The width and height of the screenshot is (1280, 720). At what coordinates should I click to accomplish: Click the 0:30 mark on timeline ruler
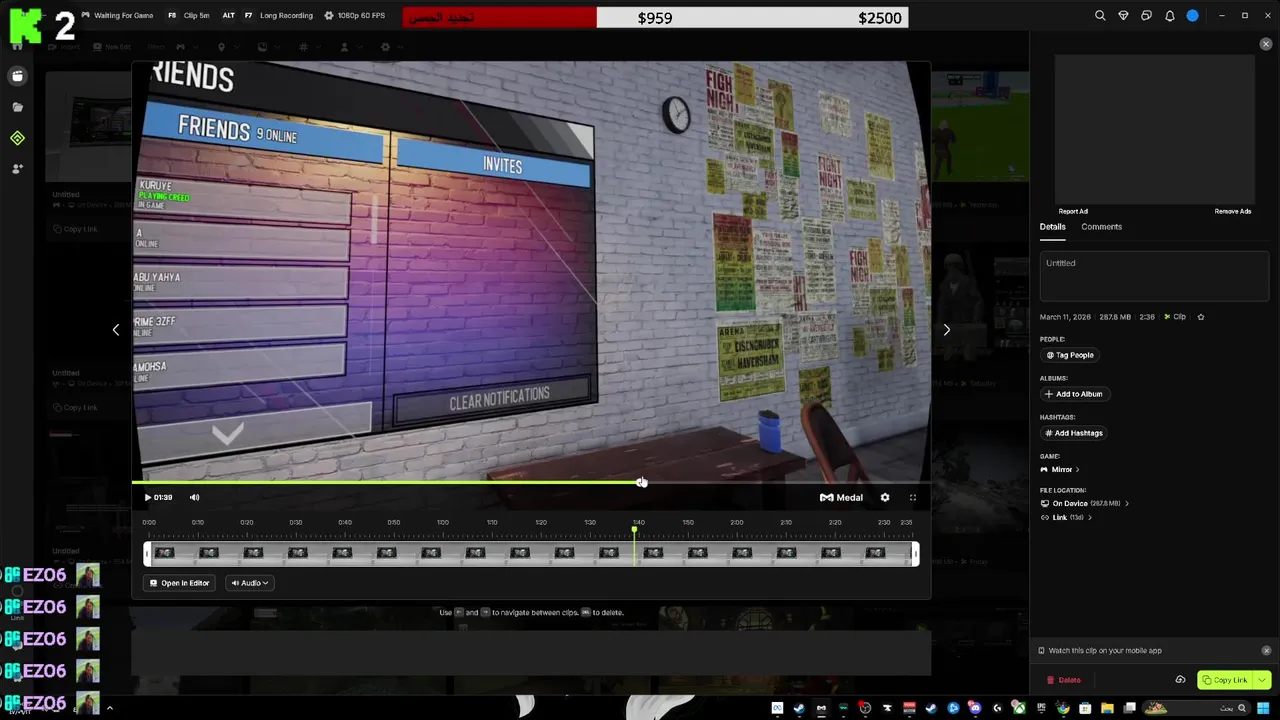tap(295, 522)
